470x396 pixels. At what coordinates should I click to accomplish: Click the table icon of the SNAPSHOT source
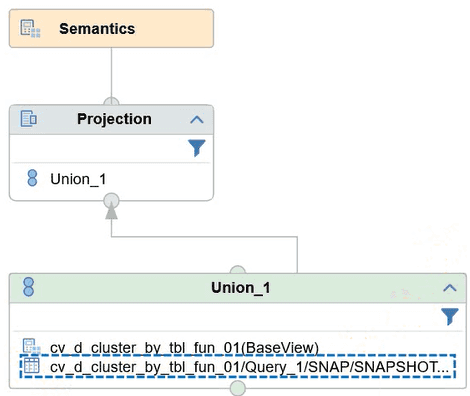(32, 366)
